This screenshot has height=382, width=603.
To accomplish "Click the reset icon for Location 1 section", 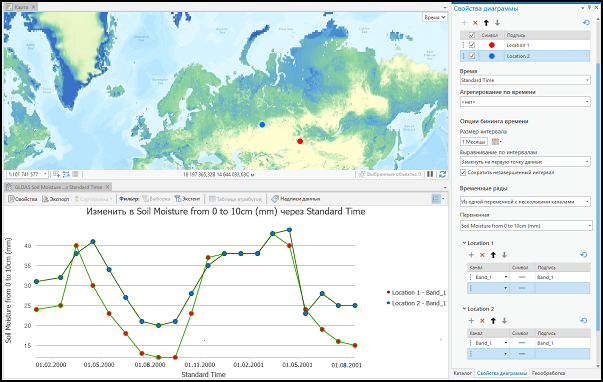I will (x=583, y=255).
